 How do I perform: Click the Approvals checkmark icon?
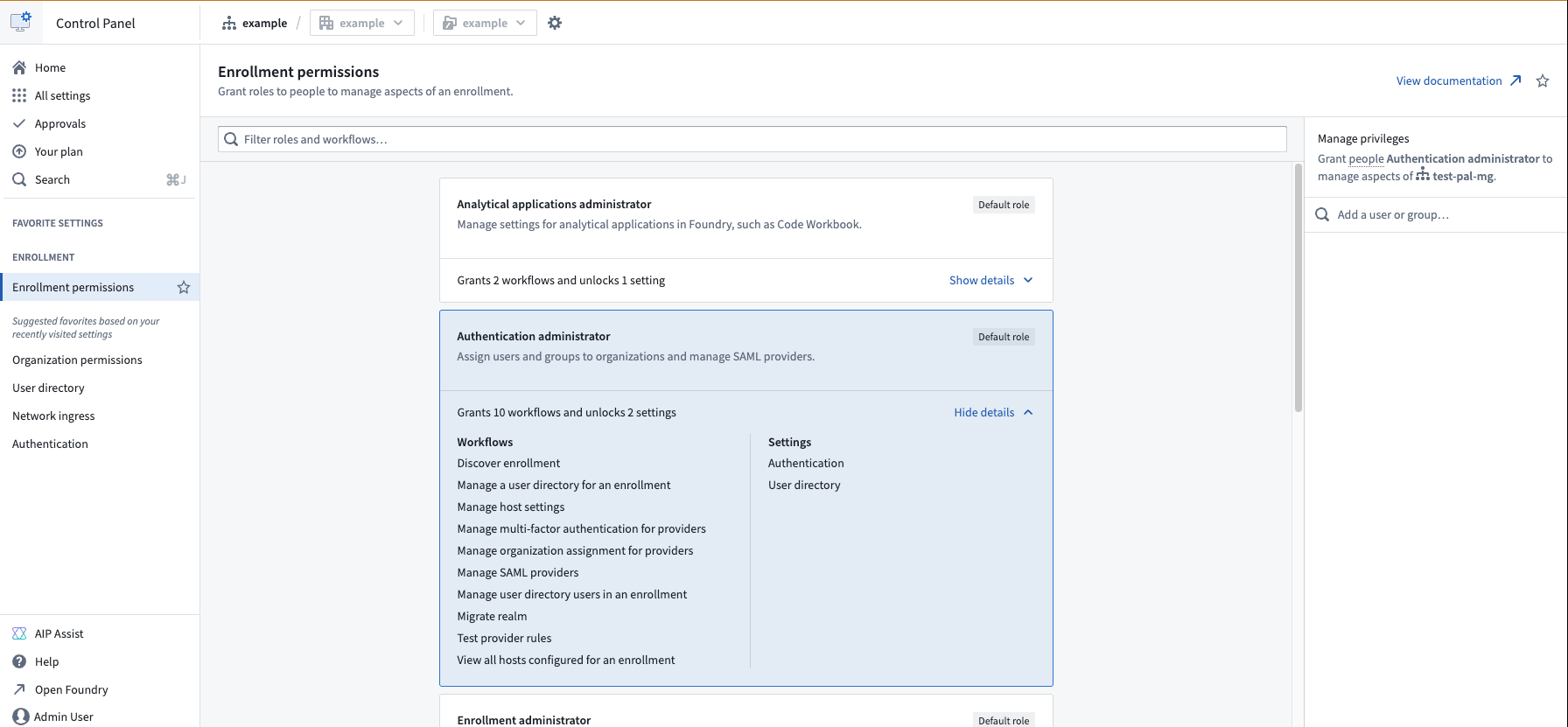[19, 123]
